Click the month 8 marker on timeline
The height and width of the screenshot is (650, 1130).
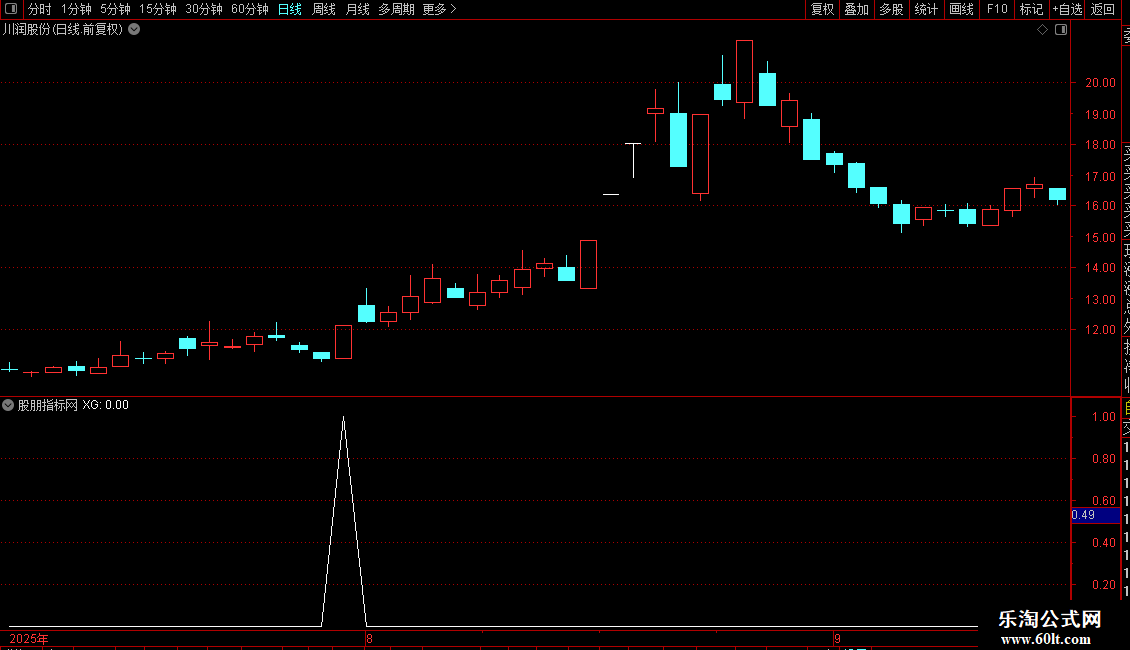point(369,638)
